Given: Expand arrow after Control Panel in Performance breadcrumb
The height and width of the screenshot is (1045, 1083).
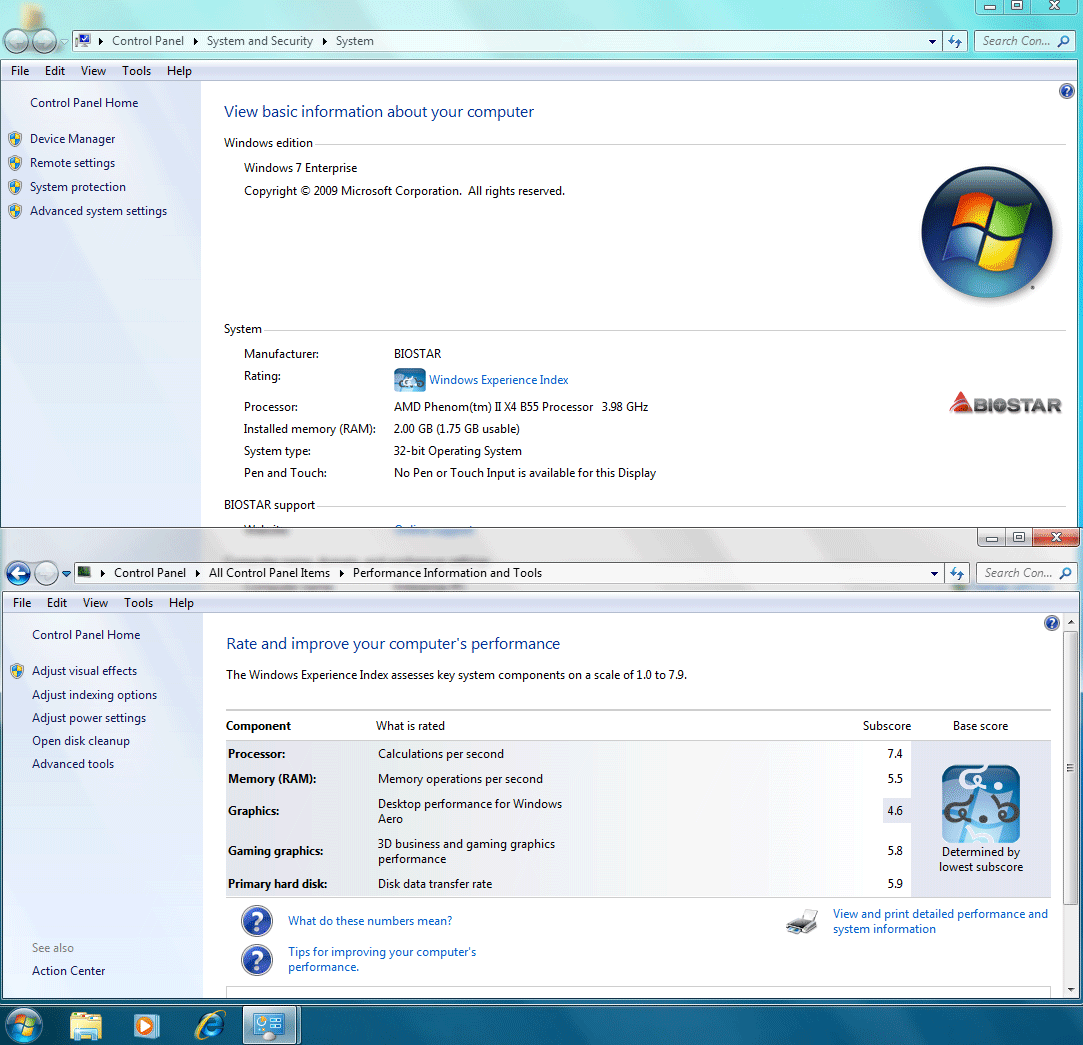Looking at the screenshot, I should click(198, 573).
